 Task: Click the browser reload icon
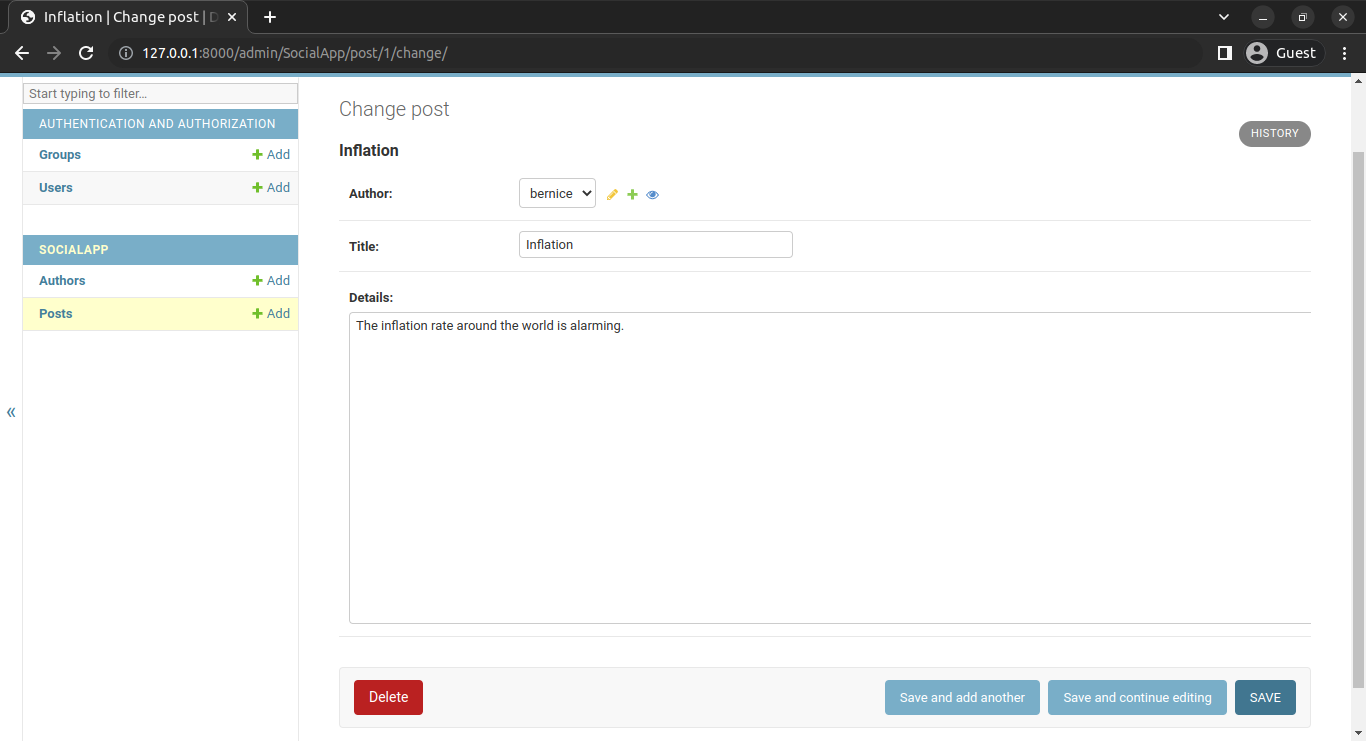[86, 53]
